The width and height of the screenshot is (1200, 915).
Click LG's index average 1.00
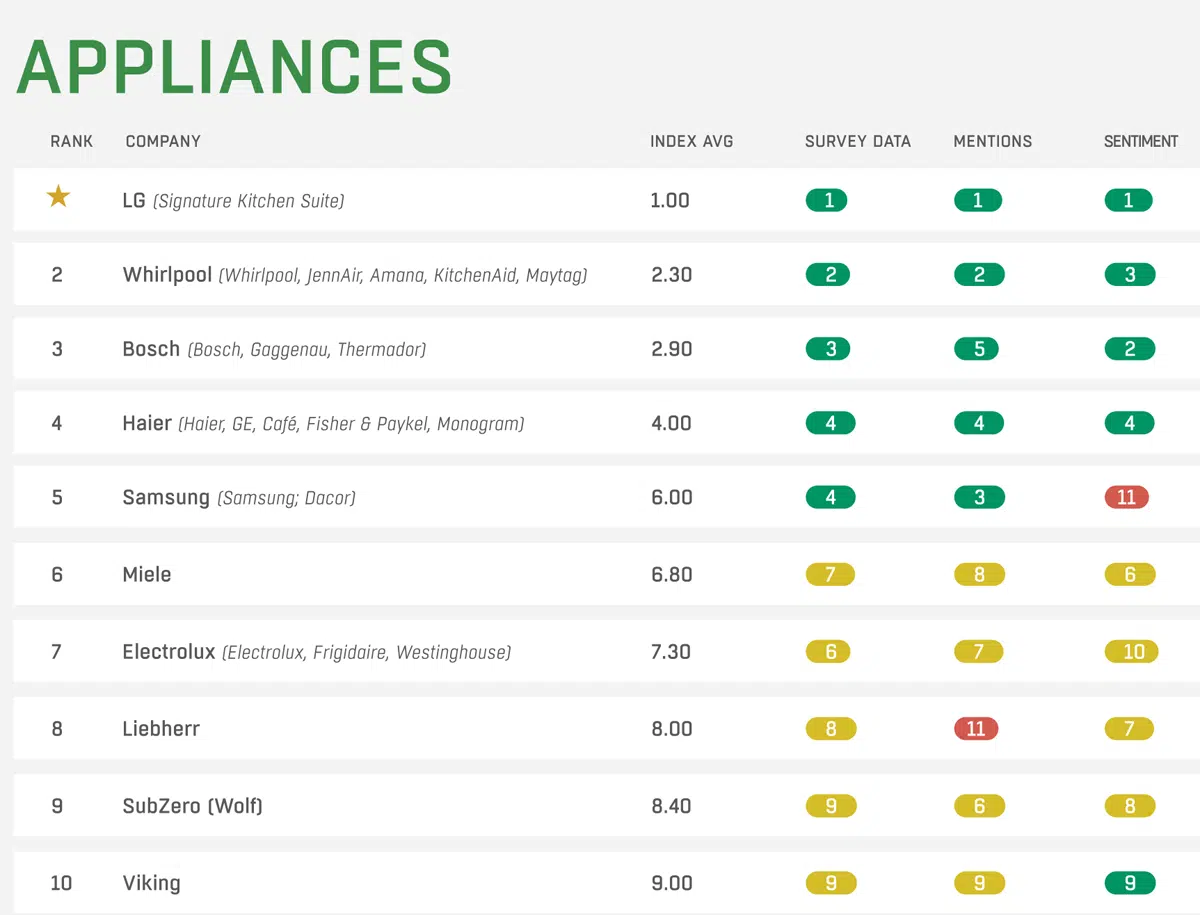click(670, 200)
